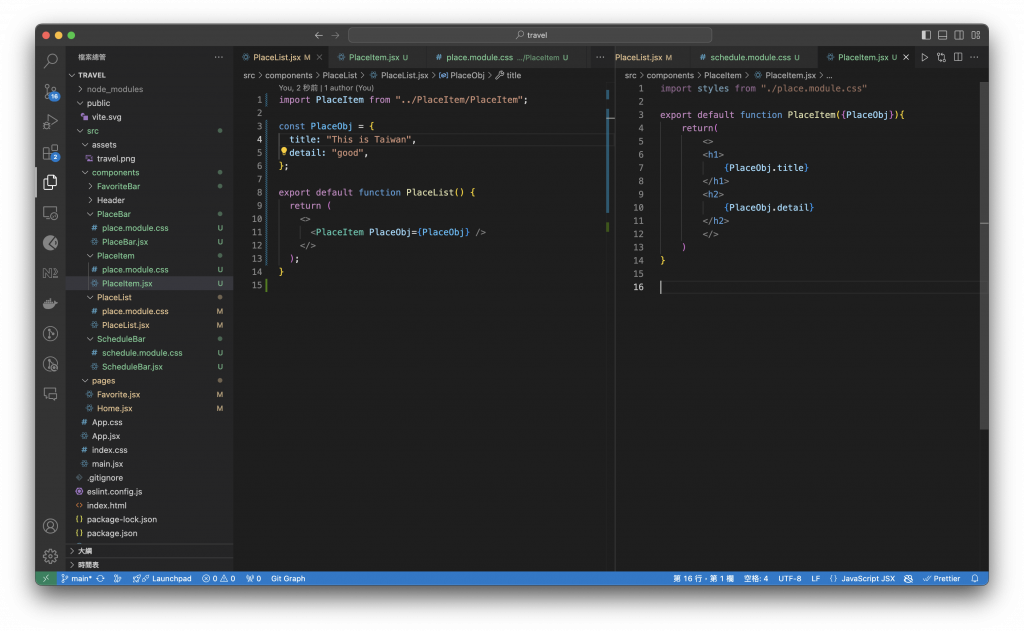The image size is (1024, 632).
Task: Toggle secondary side bar visibility
Action: tap(959, 35)
